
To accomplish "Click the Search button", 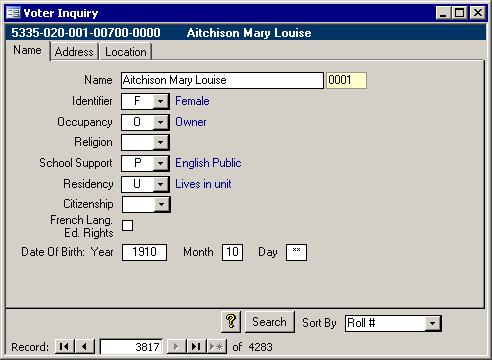I will click(x=269, y=322).
